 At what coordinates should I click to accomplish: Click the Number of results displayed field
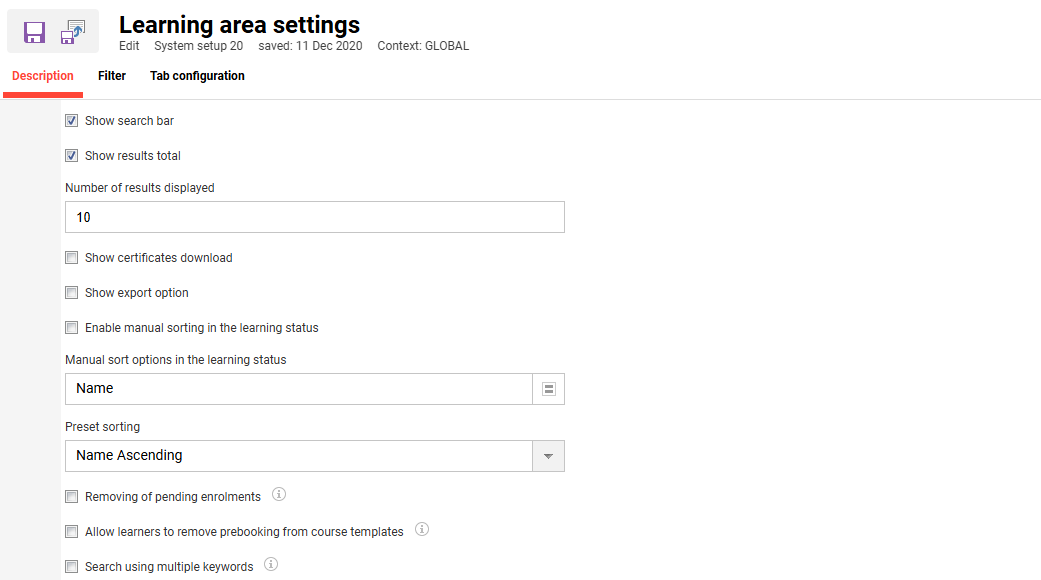[314, 216]
